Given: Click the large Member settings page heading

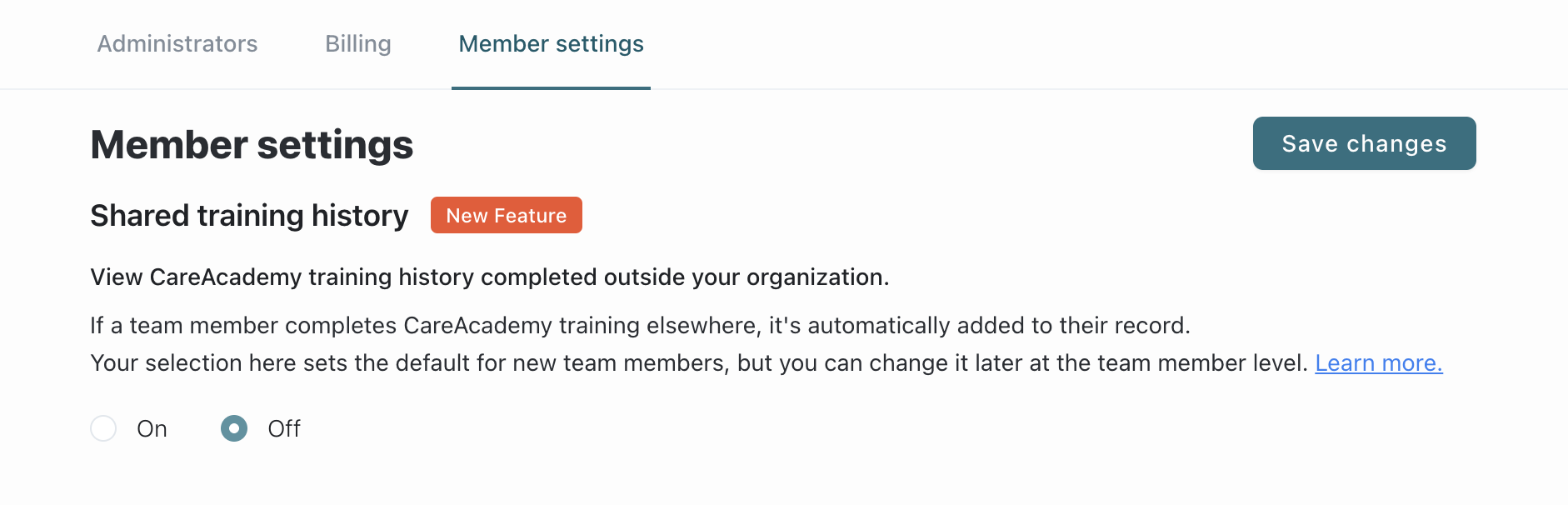Looking at the screenshot, I should (x=252, y=145).
